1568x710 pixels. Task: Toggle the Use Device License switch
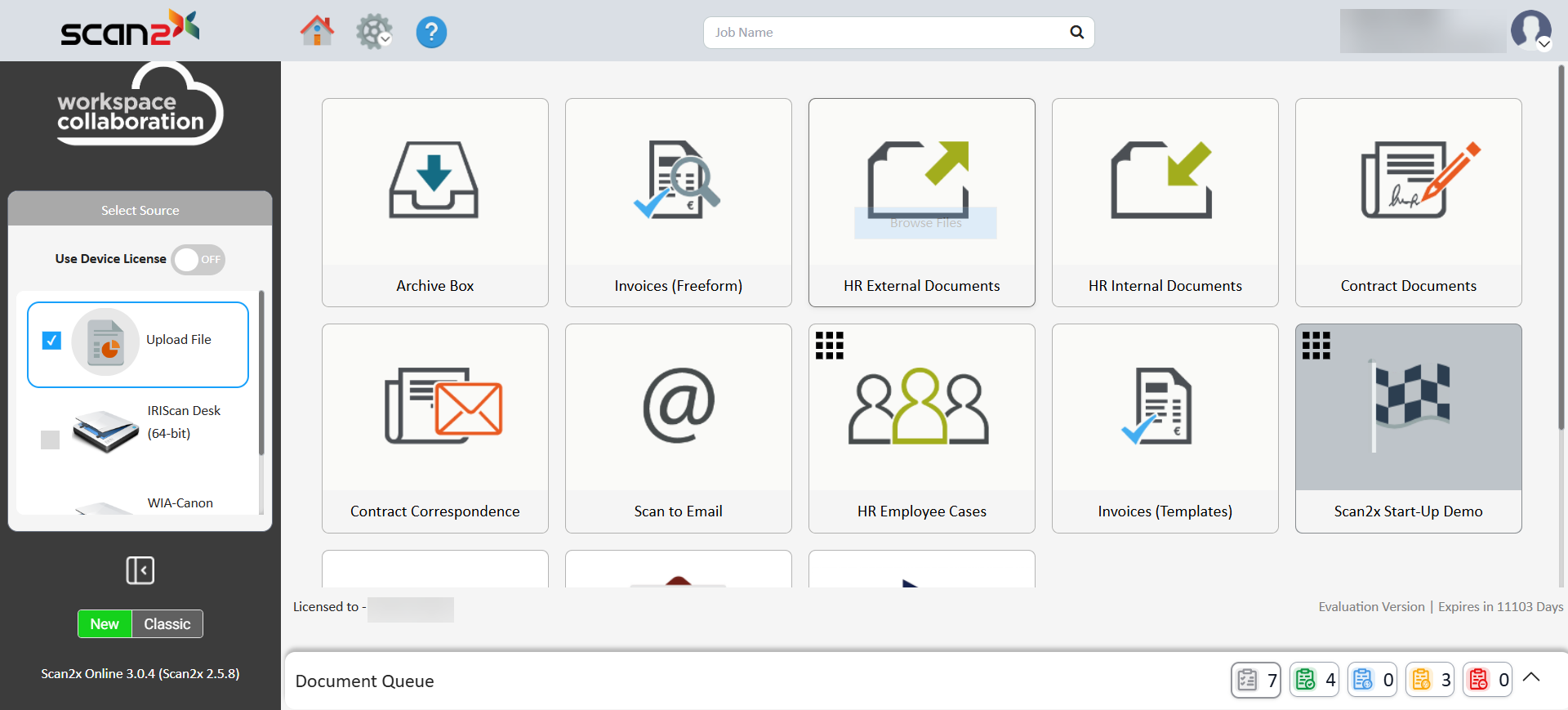click(198, 260)
